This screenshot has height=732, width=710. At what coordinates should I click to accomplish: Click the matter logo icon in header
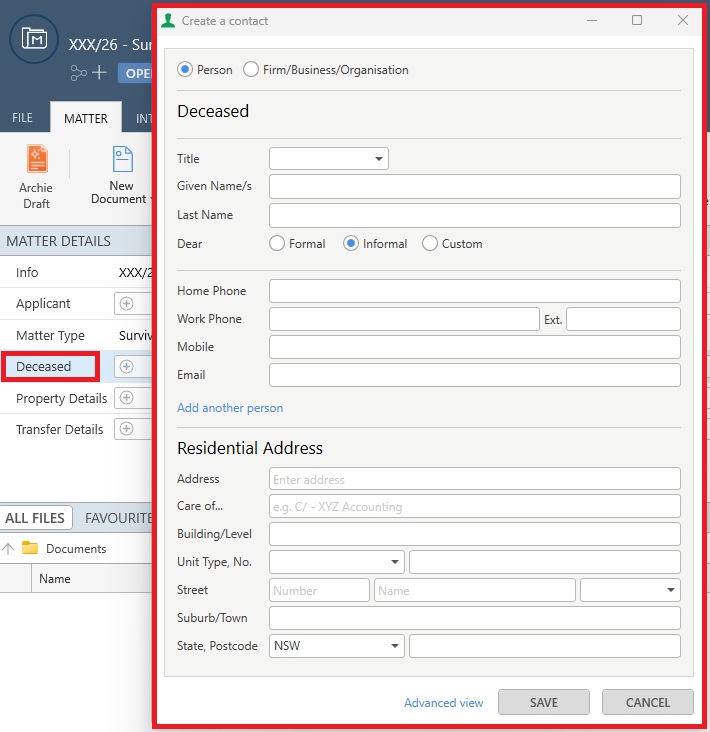(34, 39)
